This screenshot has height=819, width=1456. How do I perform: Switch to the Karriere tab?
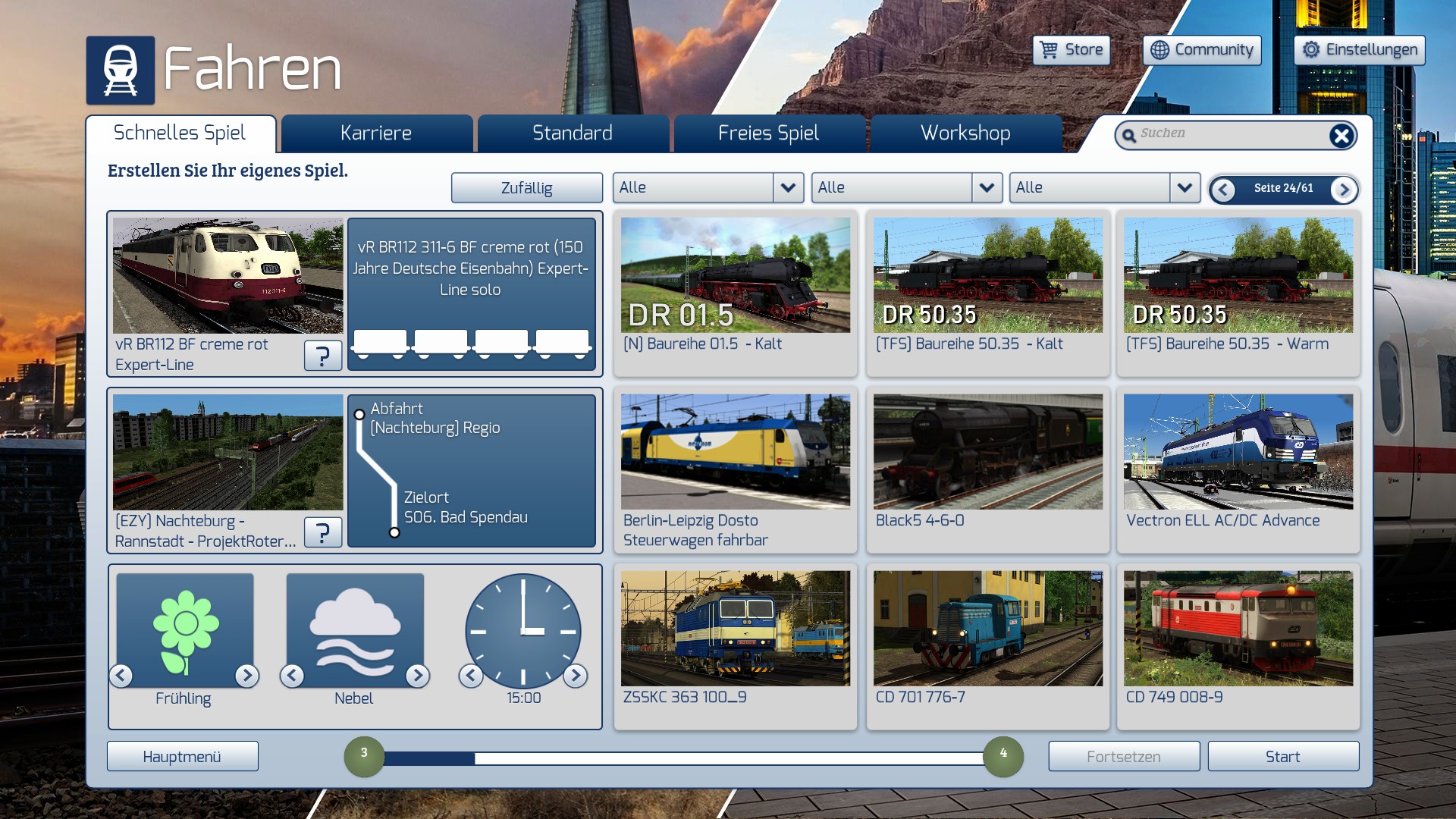coord(376,133)
